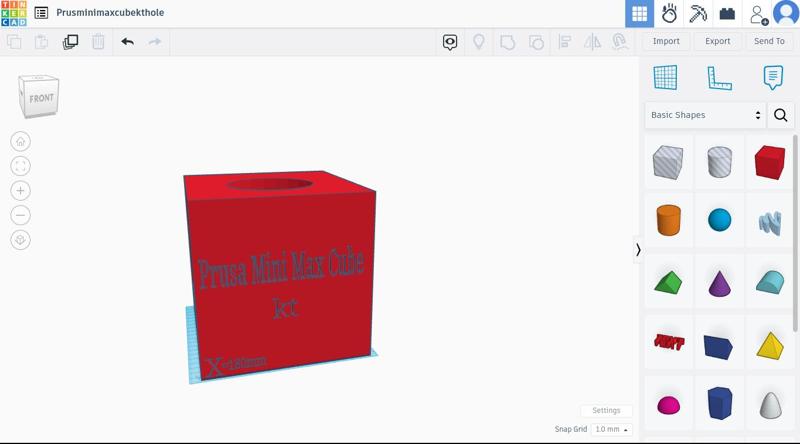
Task: Toggle orthographic perspective view button
Action: [20, 239]
